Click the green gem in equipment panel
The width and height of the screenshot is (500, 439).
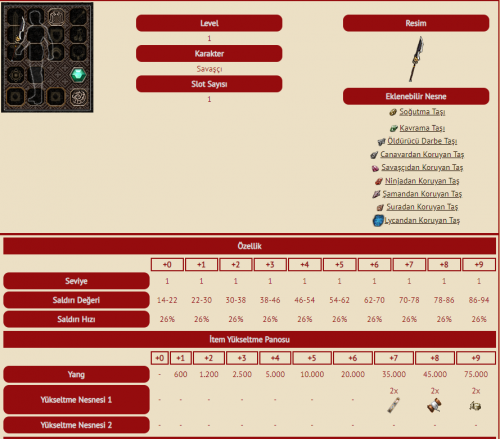[78, 74]
